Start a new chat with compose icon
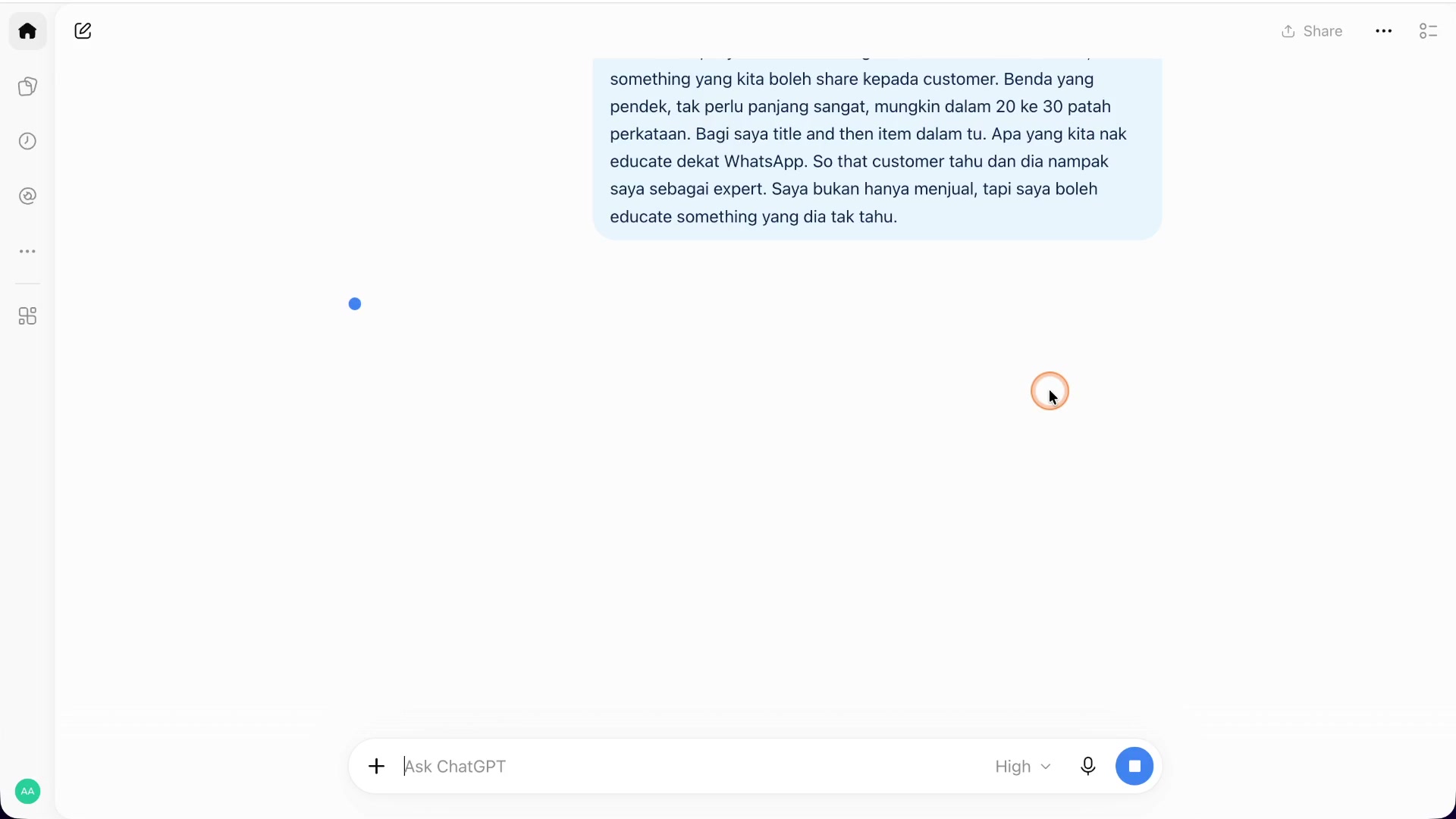This screenshot has height=819, width=1456. point(83,31)
